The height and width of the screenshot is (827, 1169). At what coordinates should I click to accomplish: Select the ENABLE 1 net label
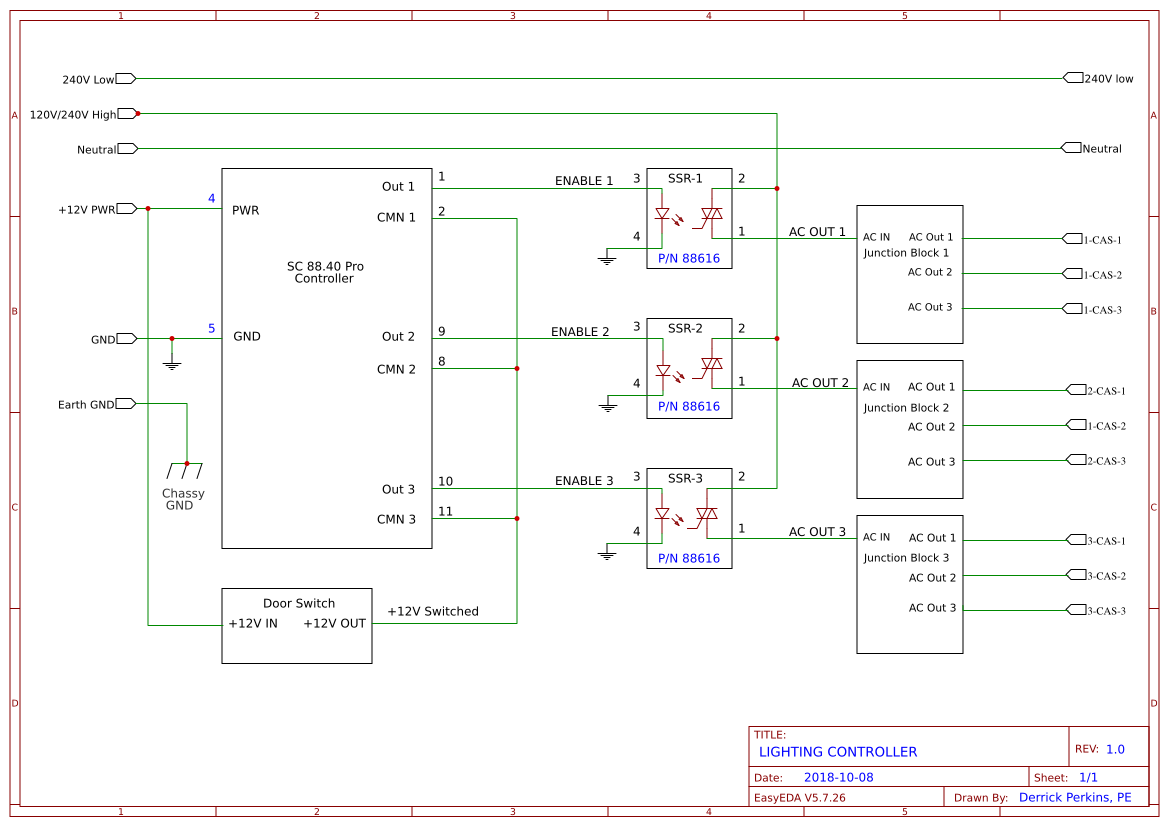[584, 180]
